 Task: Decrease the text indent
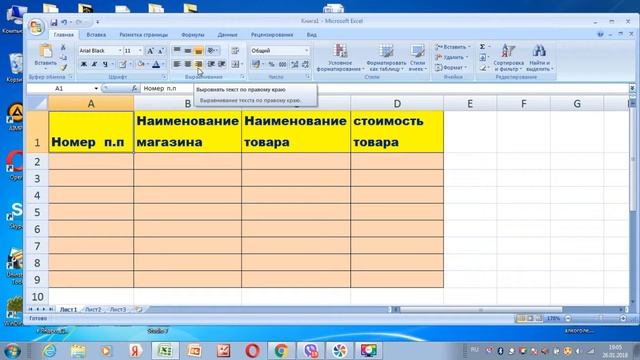tap(211, 64)
